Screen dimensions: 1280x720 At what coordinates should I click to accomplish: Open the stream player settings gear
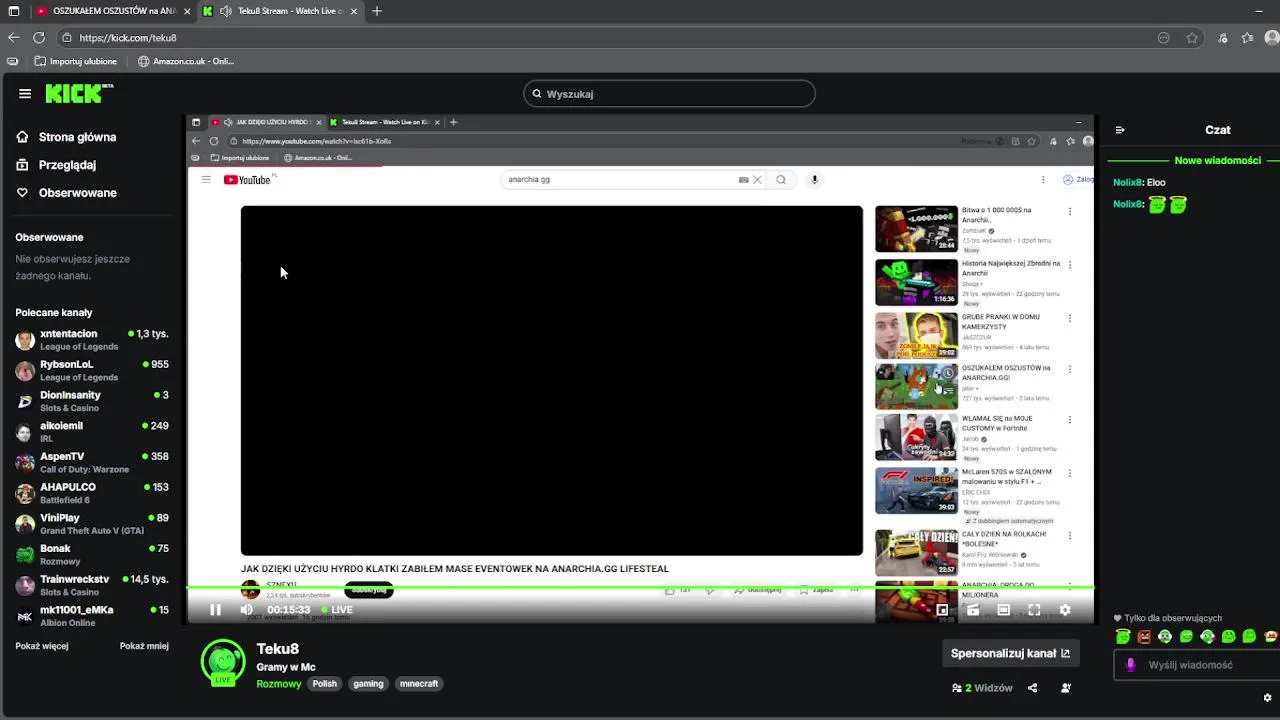pos(1065,610)
